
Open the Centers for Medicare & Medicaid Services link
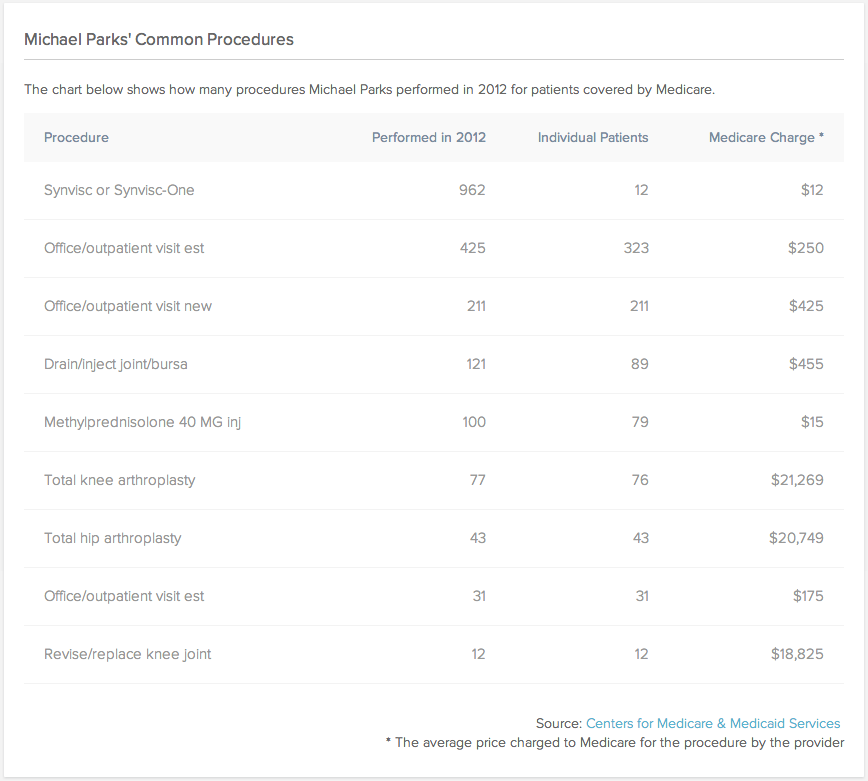coord(713,723)
